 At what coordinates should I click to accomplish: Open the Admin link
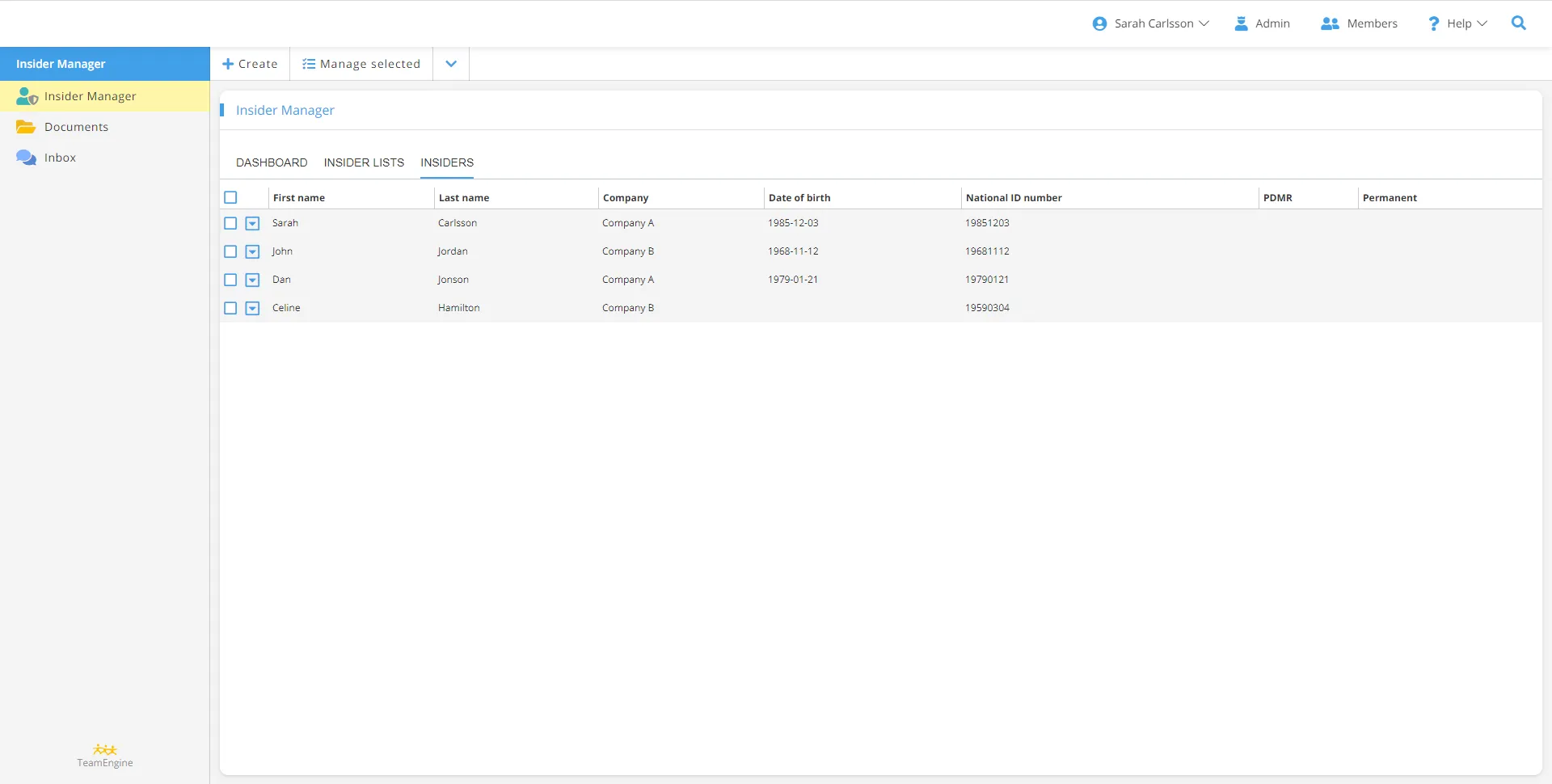pos(1262,23)
